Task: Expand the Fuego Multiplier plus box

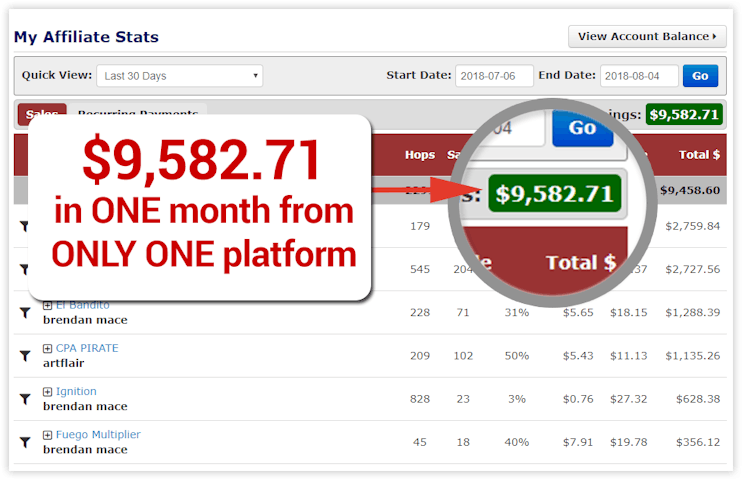Action: (x=47, y=435)
